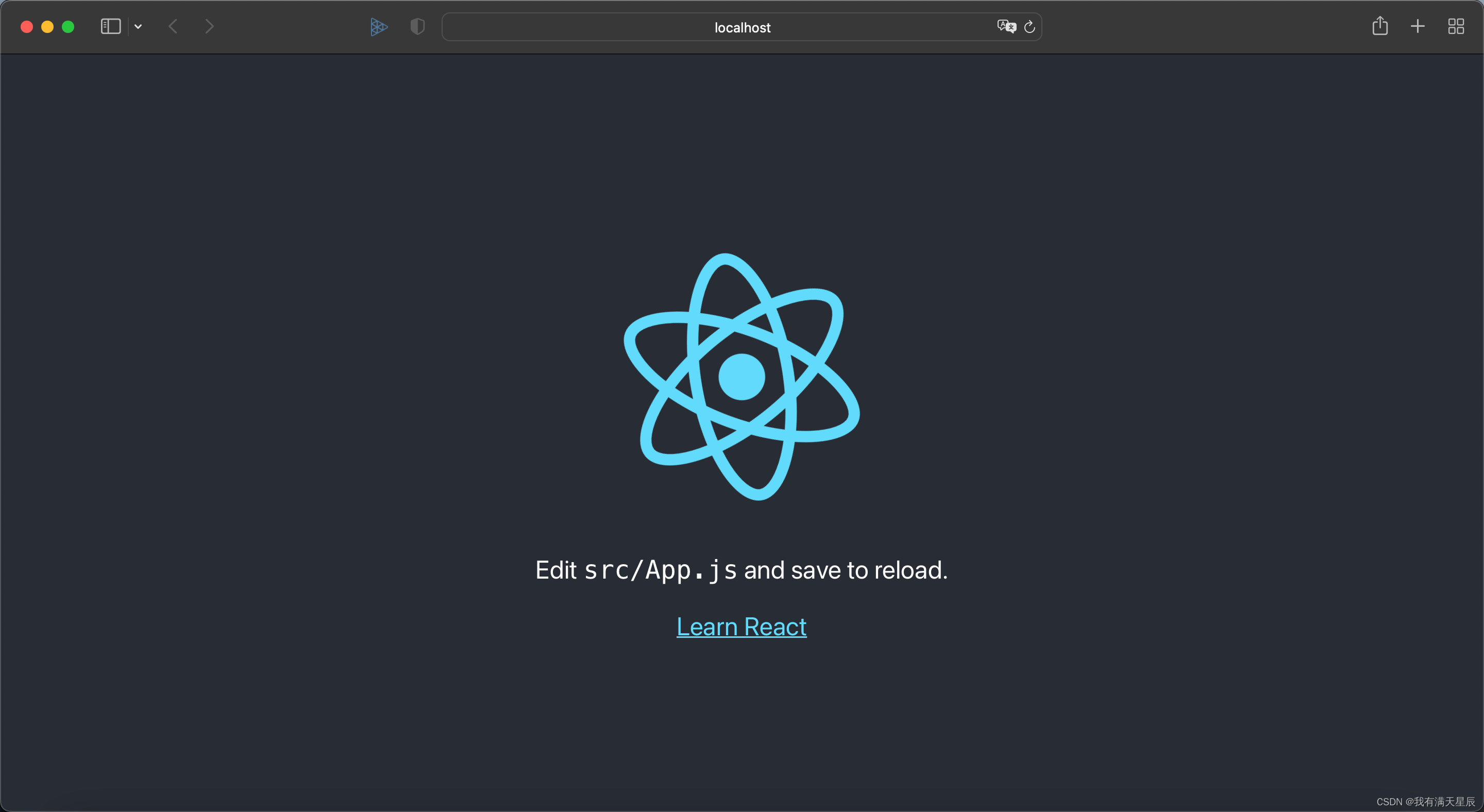
Task: Close the Safari window
Action: click(x=26, y=26)
